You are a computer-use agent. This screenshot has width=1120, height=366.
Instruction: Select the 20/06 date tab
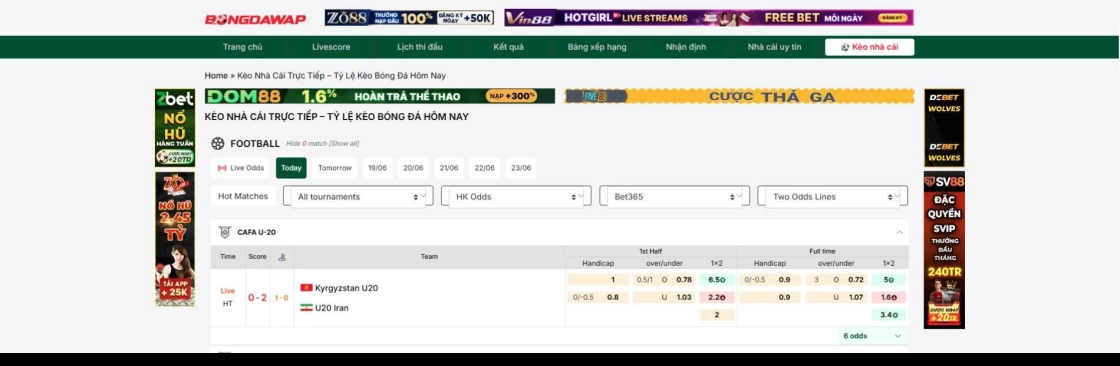point(414,168)
